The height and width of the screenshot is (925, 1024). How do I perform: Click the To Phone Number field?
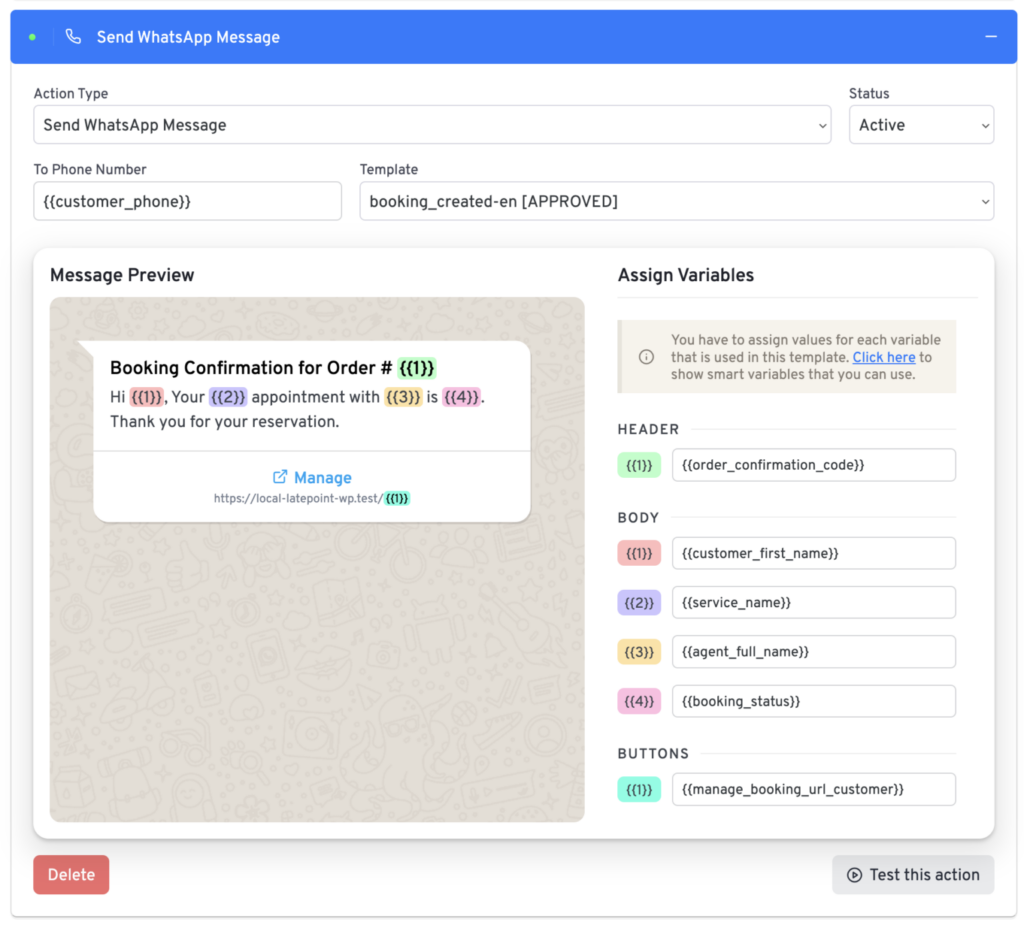pos(188,201)
